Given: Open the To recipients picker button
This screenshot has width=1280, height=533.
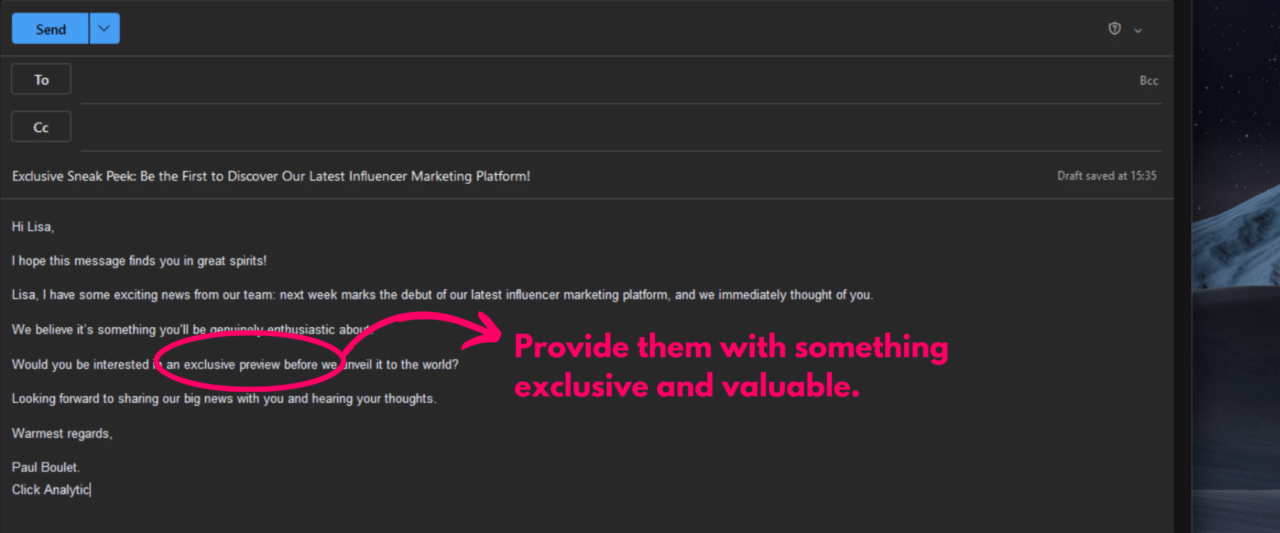Looking at the screenshot, I should coord(41,80).
